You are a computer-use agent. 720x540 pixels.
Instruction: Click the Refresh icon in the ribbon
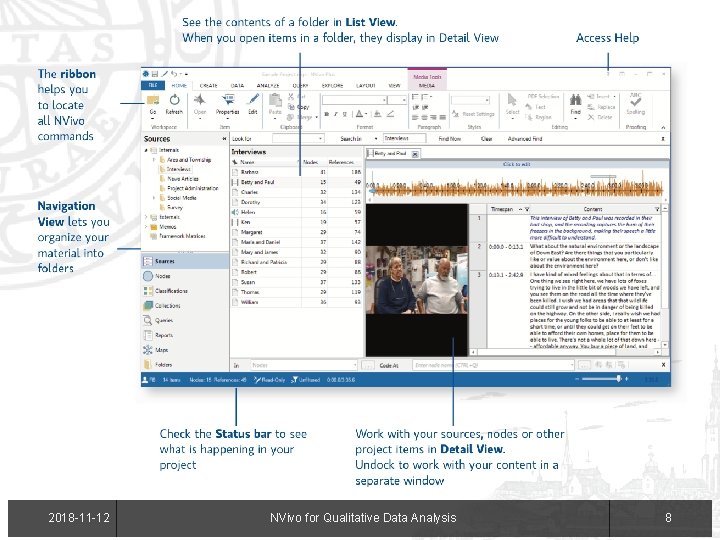pos(174,100)
